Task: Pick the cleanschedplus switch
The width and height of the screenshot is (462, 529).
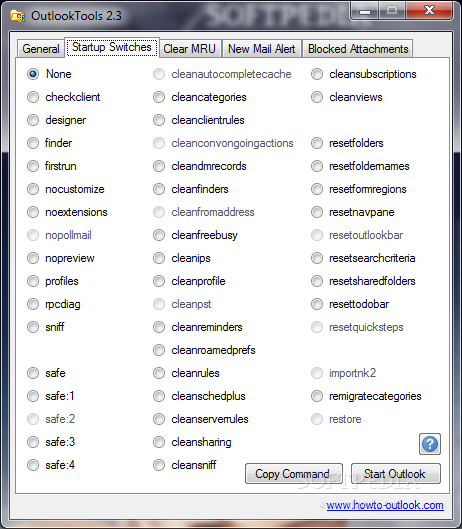Action: coord(159,396)
